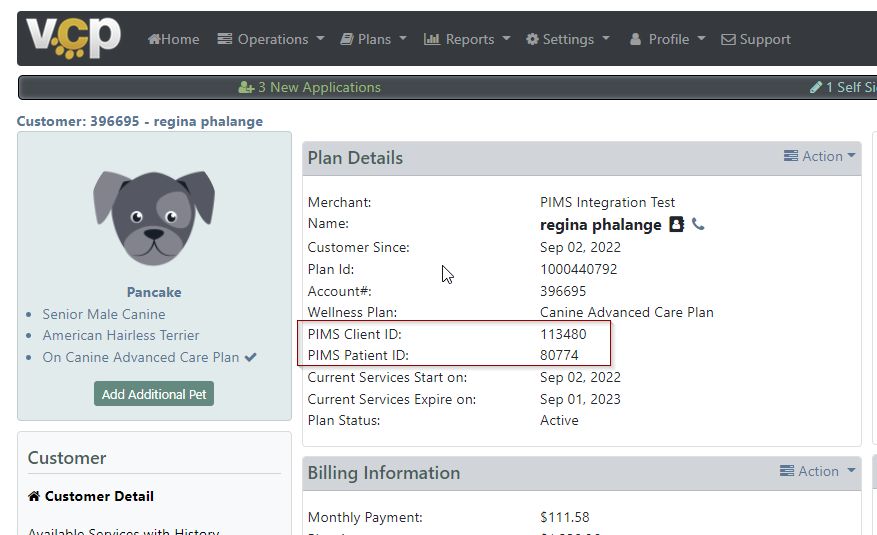Click the Billing Information Action list icon
877x535 pixels.
tap(787, 471)
